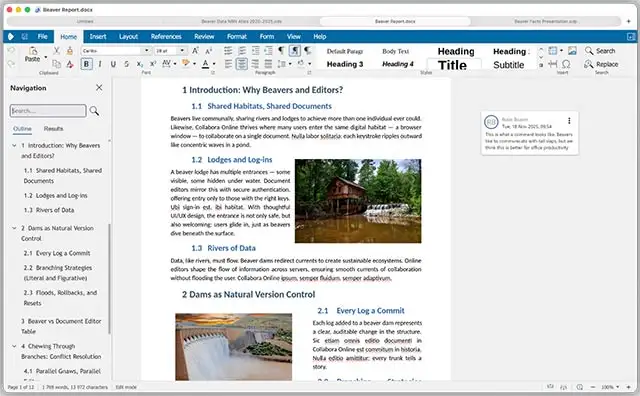Copy selection with the copy icon
Image resolution: width=640 pixels, height=396 pixels.
(56, 64)
